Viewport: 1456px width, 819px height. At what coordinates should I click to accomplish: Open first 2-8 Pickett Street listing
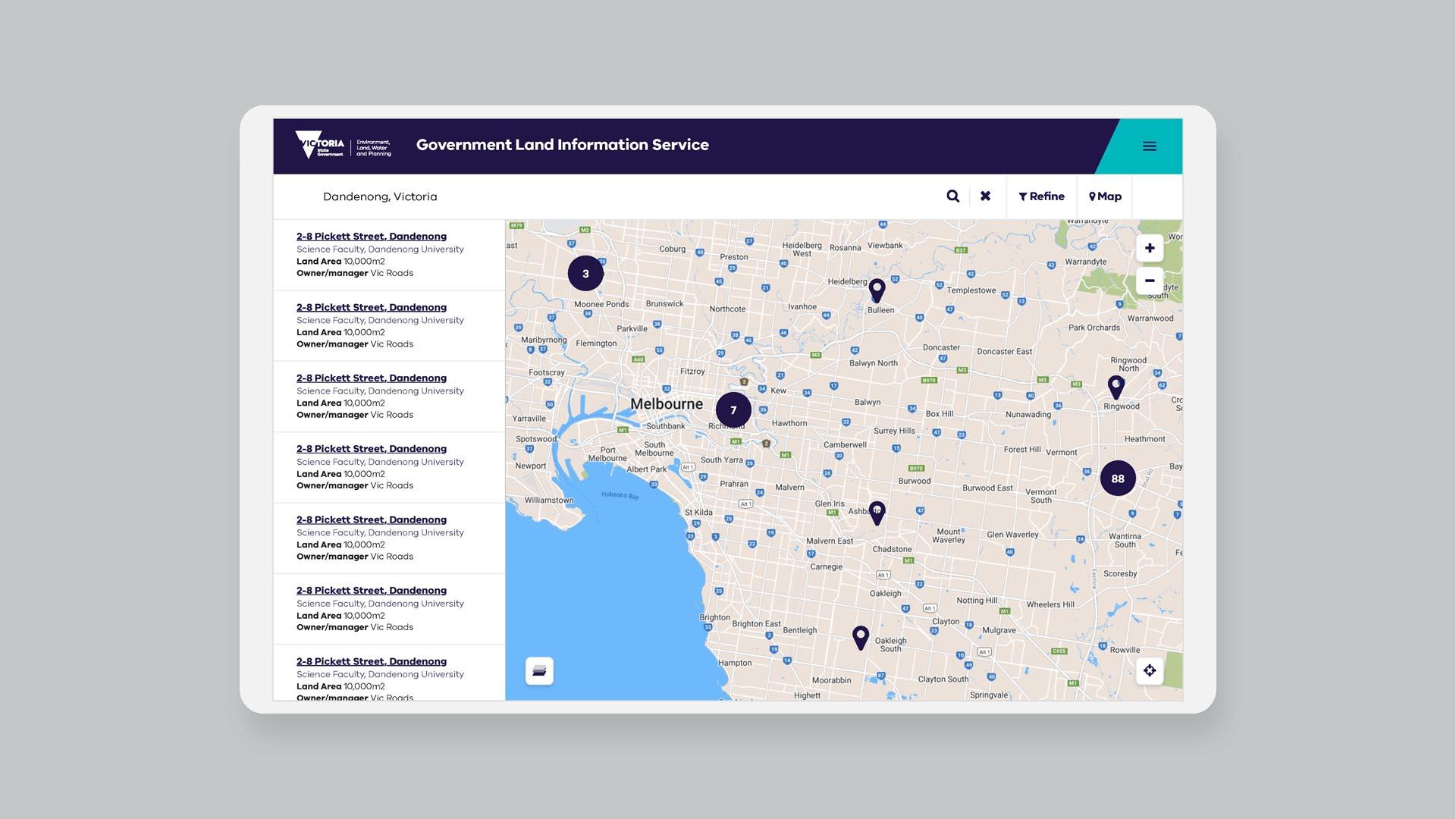point(371,237)
